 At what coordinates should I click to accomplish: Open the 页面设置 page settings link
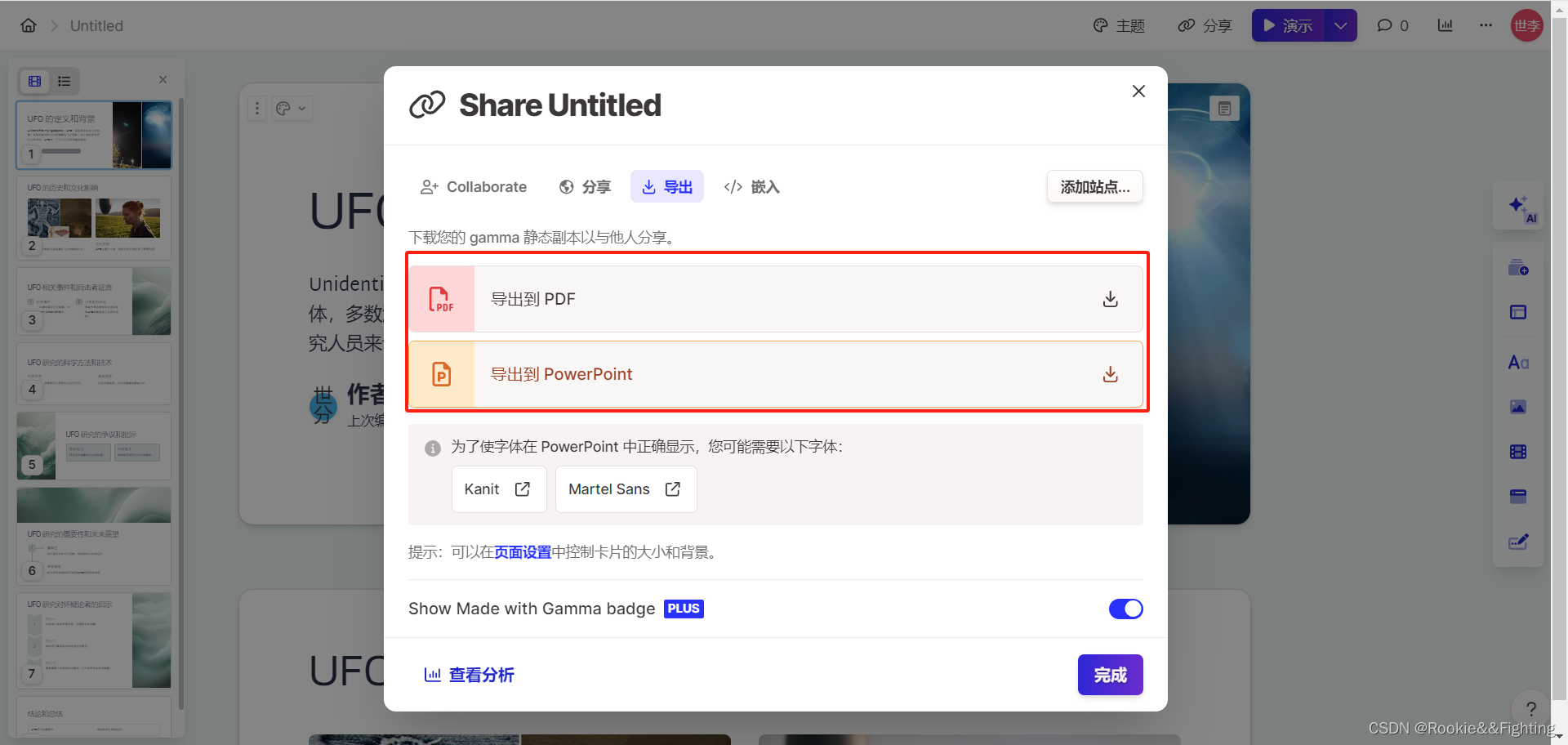(523, 552)
